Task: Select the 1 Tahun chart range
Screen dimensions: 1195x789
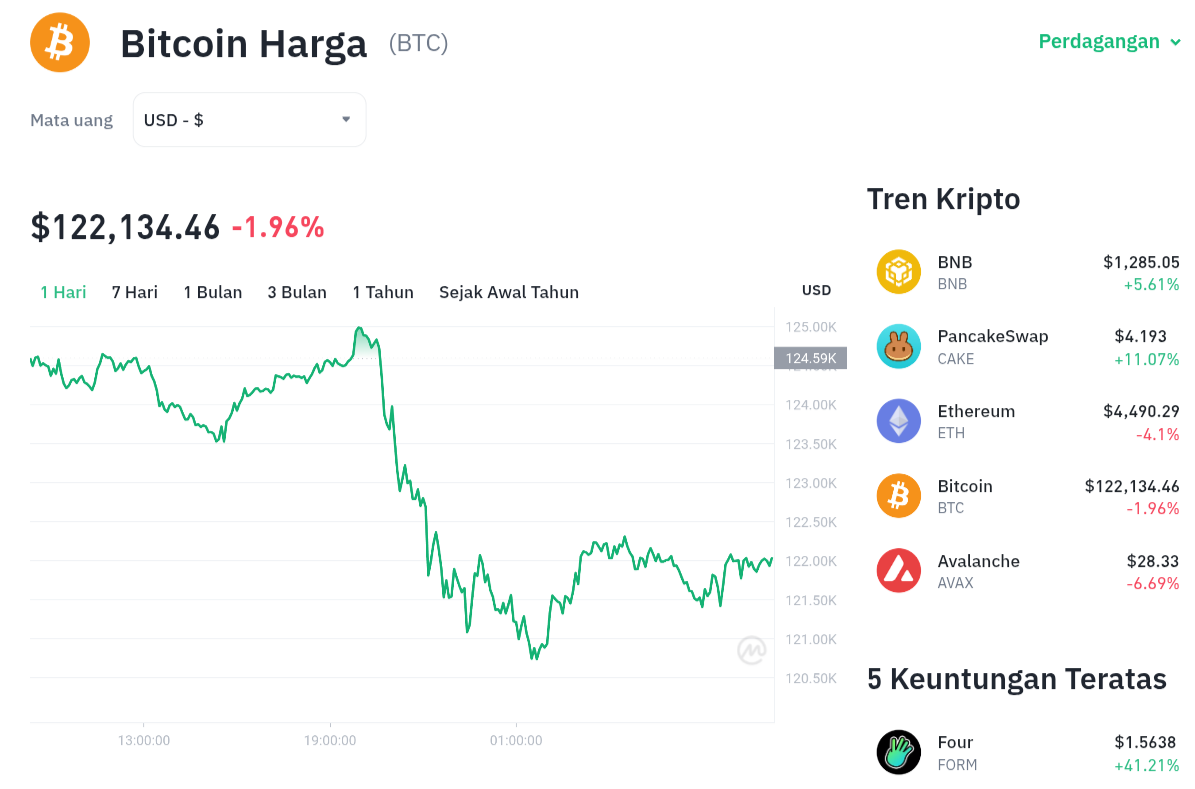Action: (x=383, y=292)
